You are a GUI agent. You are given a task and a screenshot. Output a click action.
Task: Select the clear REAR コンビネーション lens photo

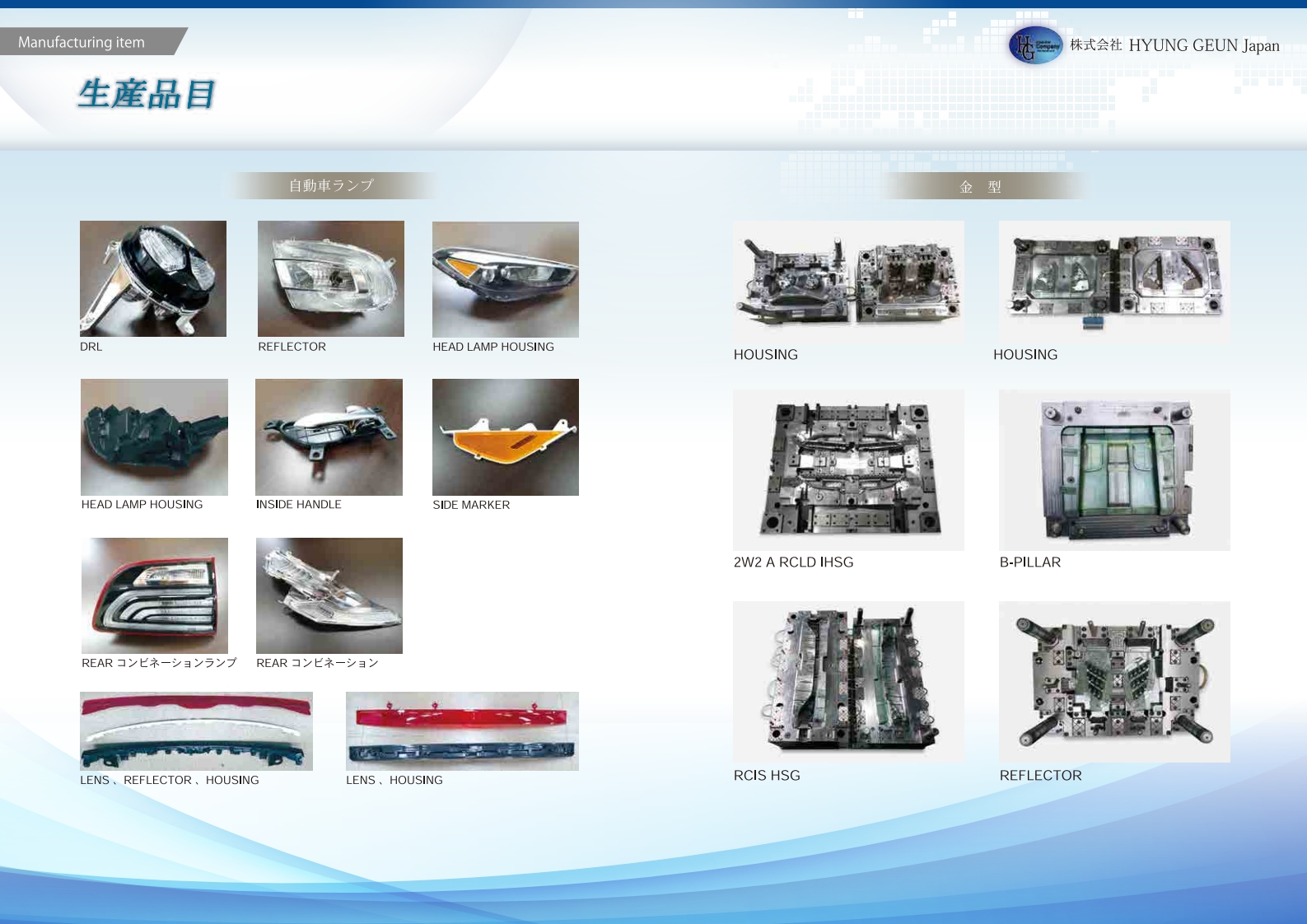click(329, 595)
